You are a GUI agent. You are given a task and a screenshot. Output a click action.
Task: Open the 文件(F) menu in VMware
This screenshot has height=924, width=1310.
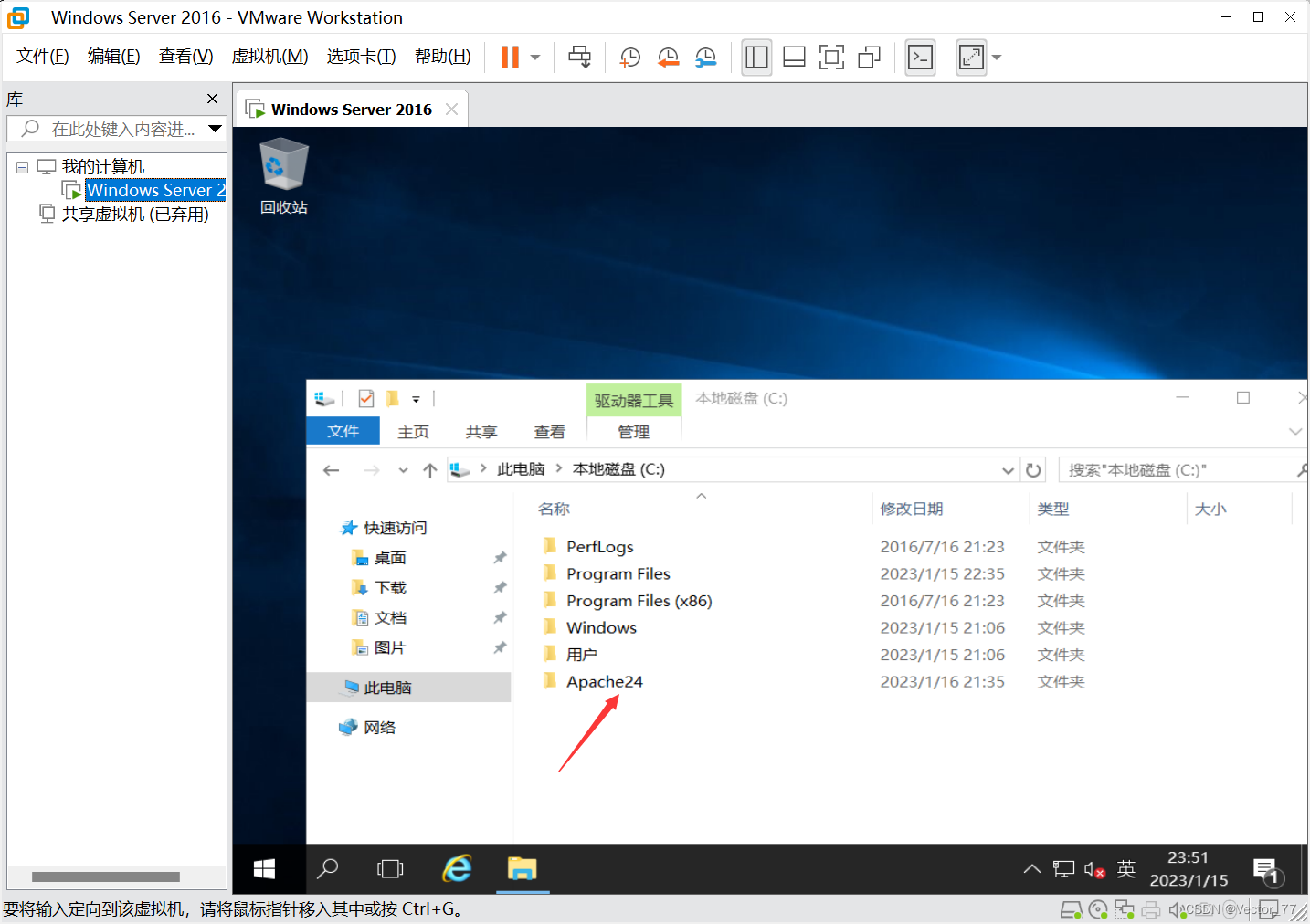coord(43,57)
